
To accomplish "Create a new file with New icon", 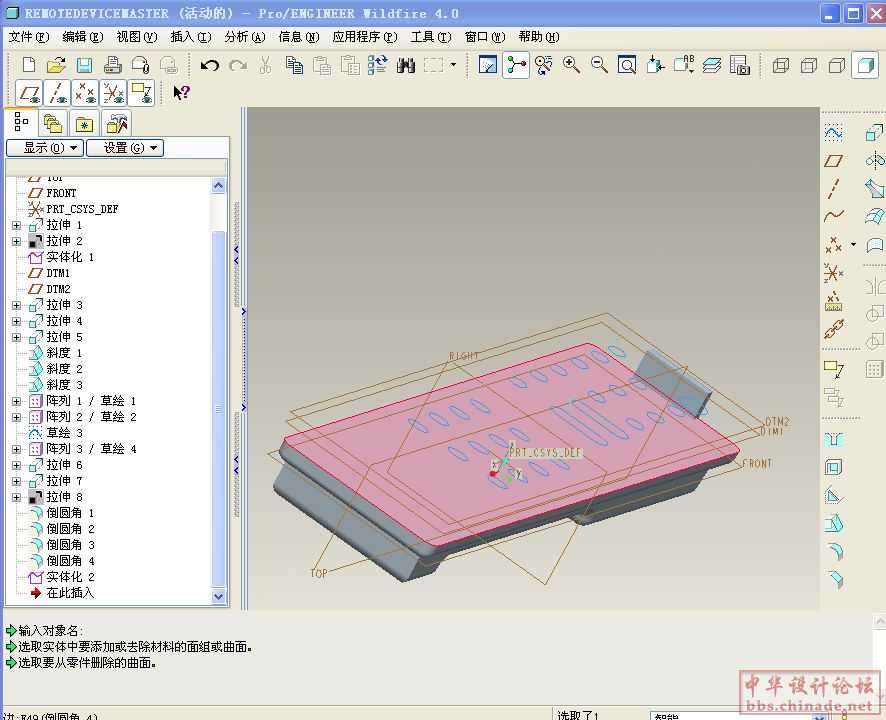I will tap(29, 65).
